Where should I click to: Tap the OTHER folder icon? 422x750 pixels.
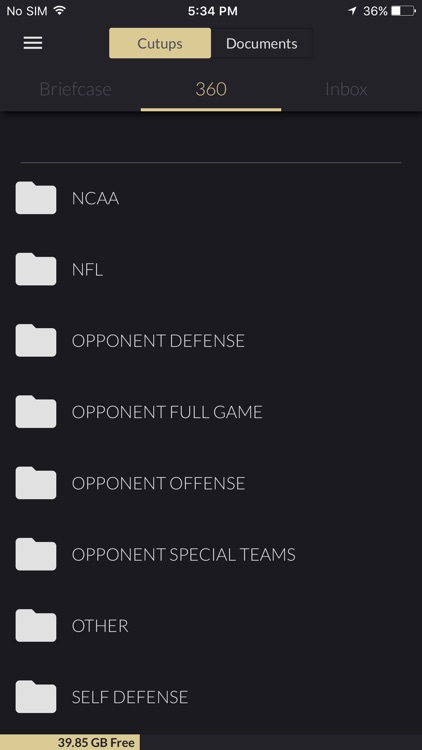[x=36, y=625]
